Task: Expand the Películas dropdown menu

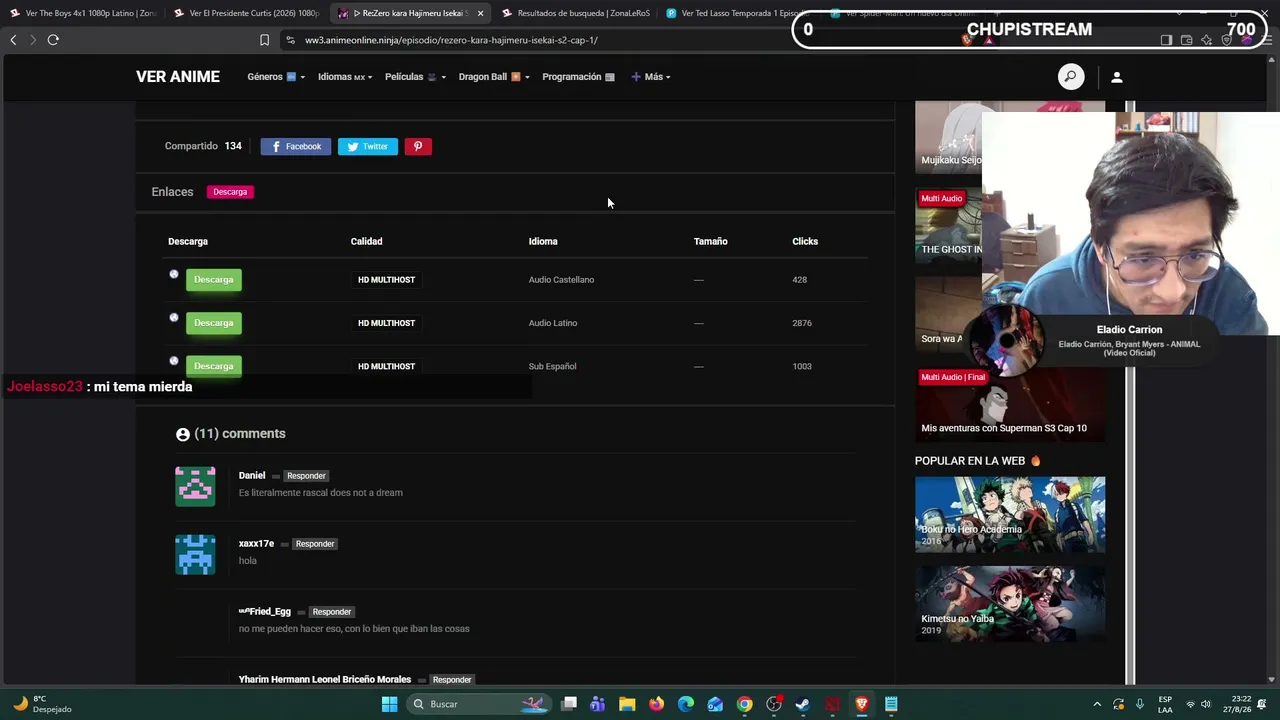Action: point(415,77)
